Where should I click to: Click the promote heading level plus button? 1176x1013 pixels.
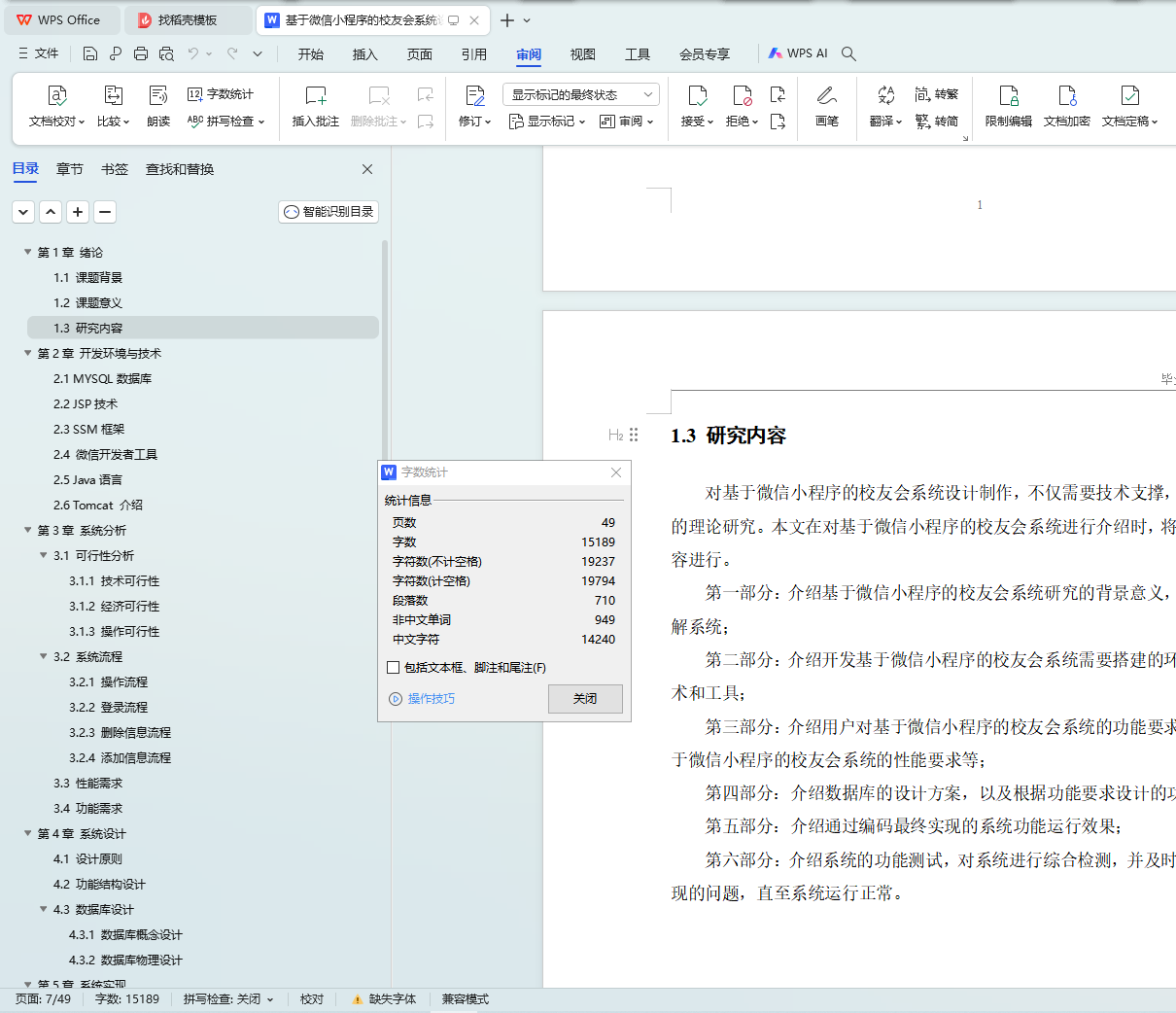click(x=79, y=212)
